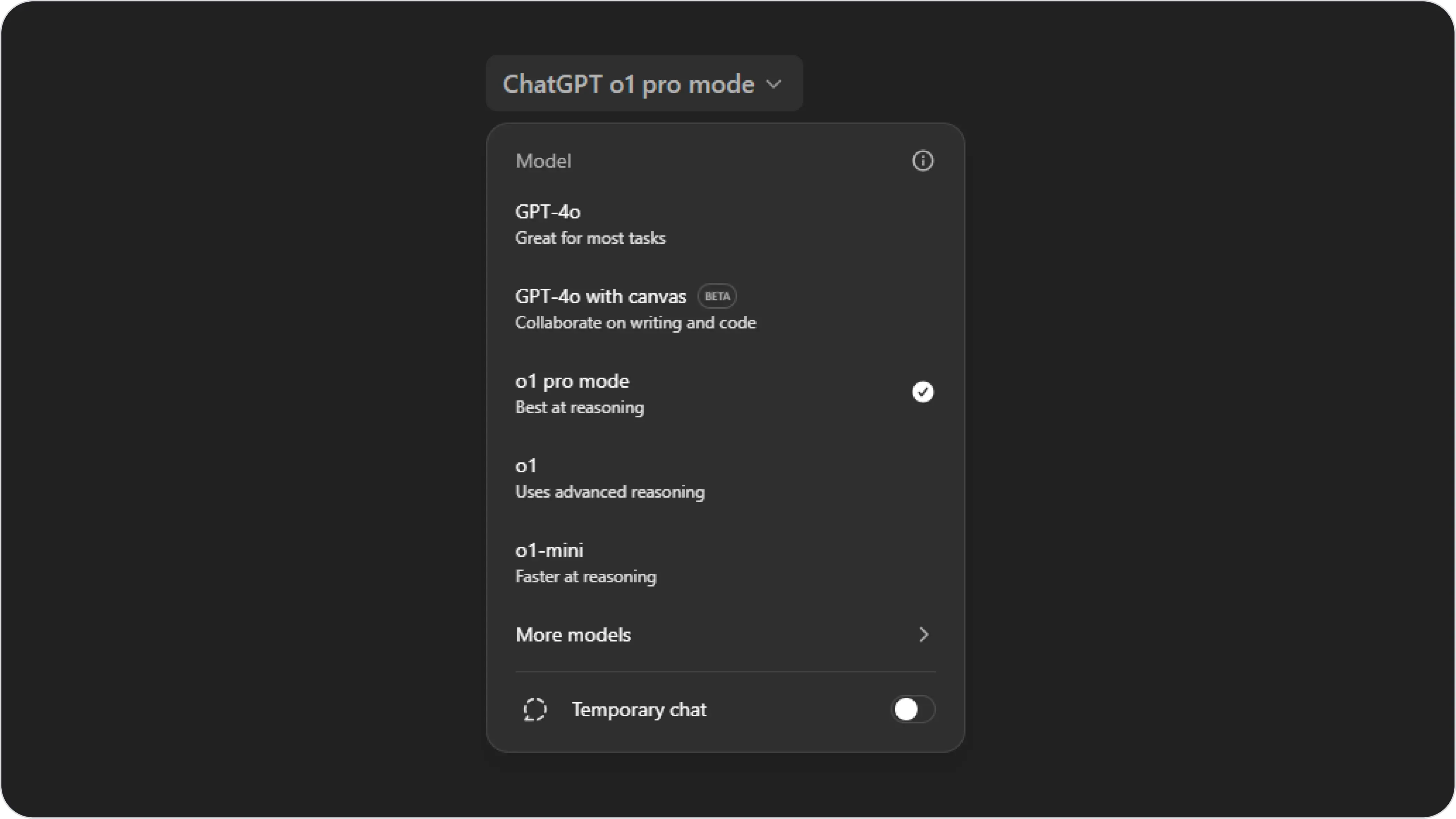The height and width of the screenshot is (819, 1456).
Task: Click the checkmark next to o1 pro mode
Action: pos(922,392)
